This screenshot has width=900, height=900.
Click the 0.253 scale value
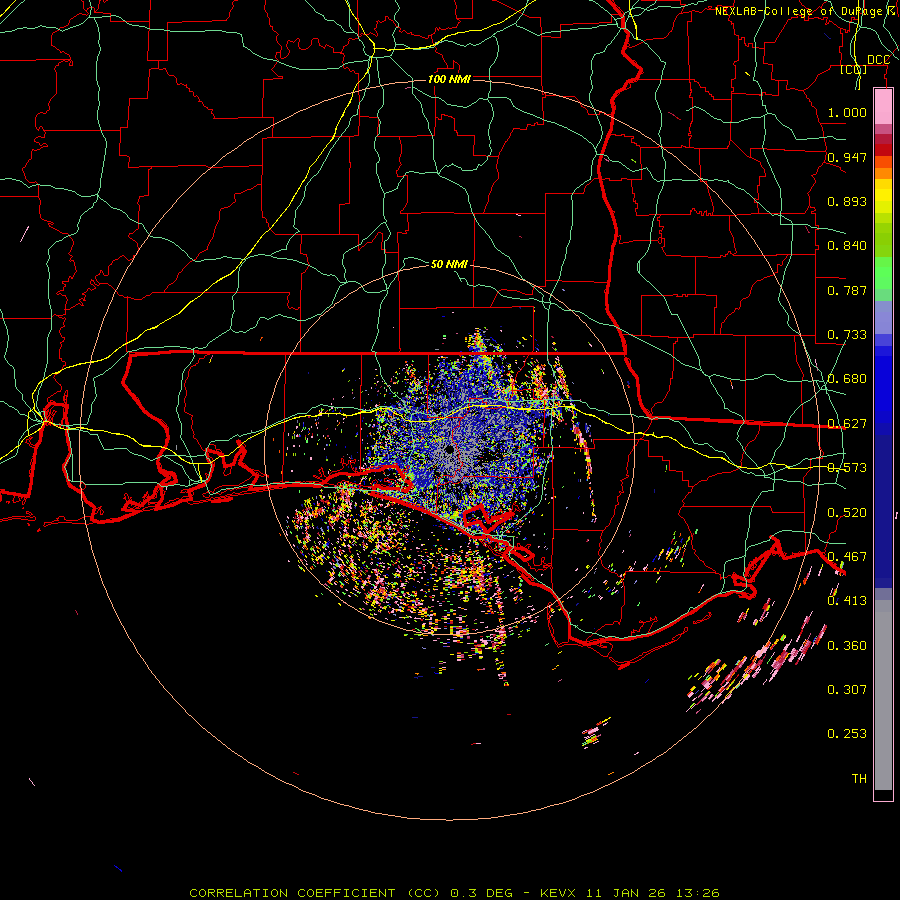[x=847, y=734]
